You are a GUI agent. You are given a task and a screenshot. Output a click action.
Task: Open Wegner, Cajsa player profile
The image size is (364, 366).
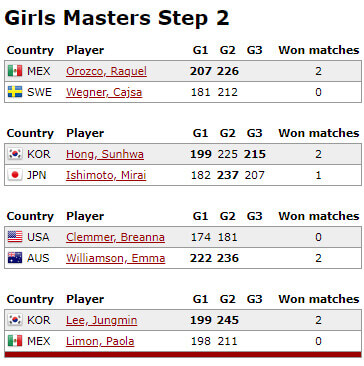(x=104, y=92)
